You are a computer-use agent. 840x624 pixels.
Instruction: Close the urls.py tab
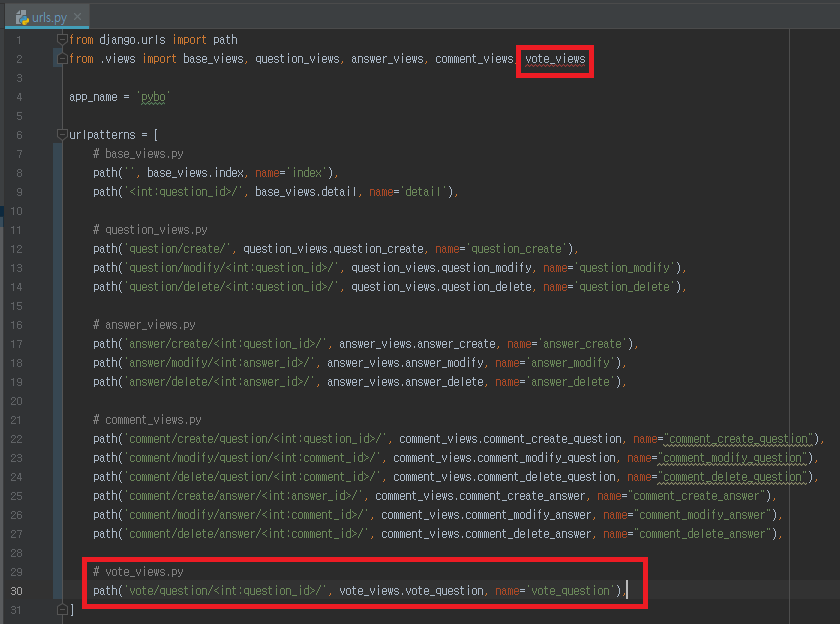tap(78, 17)
